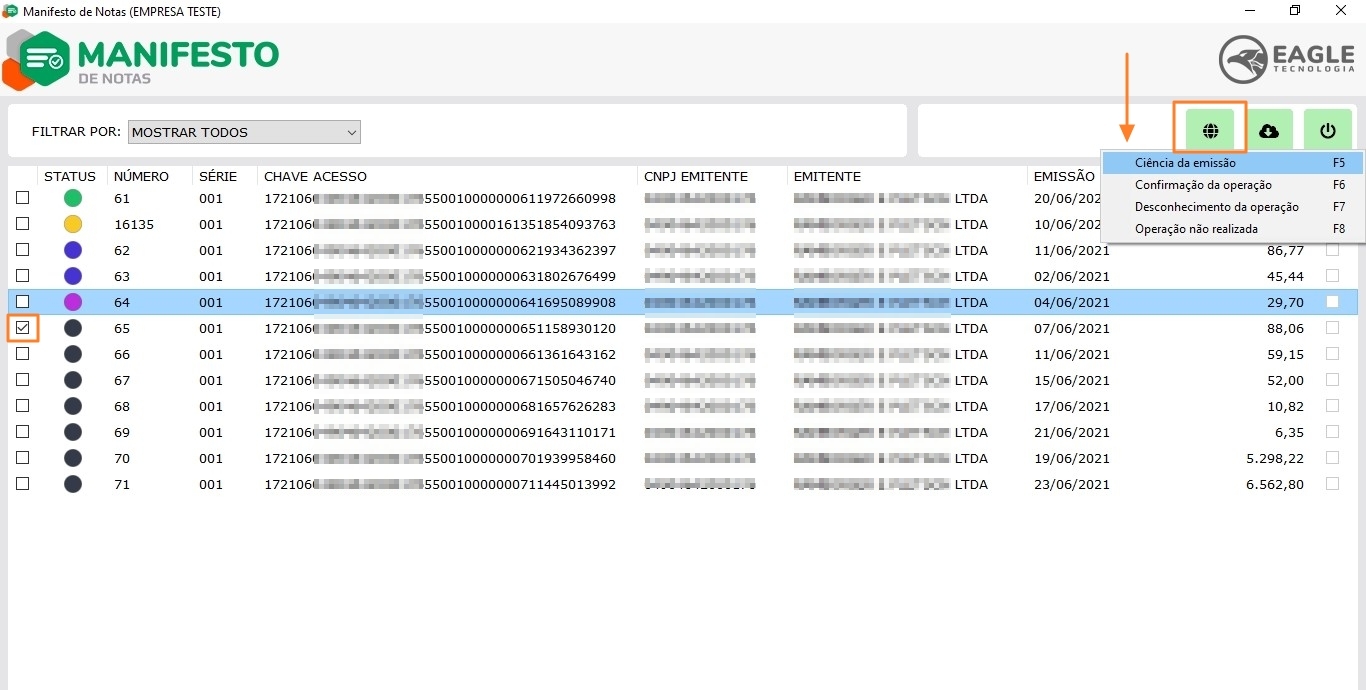Toggle right-side checkbox on row 68
This screenshot has width=1366, height=690.
point(1332,406)
